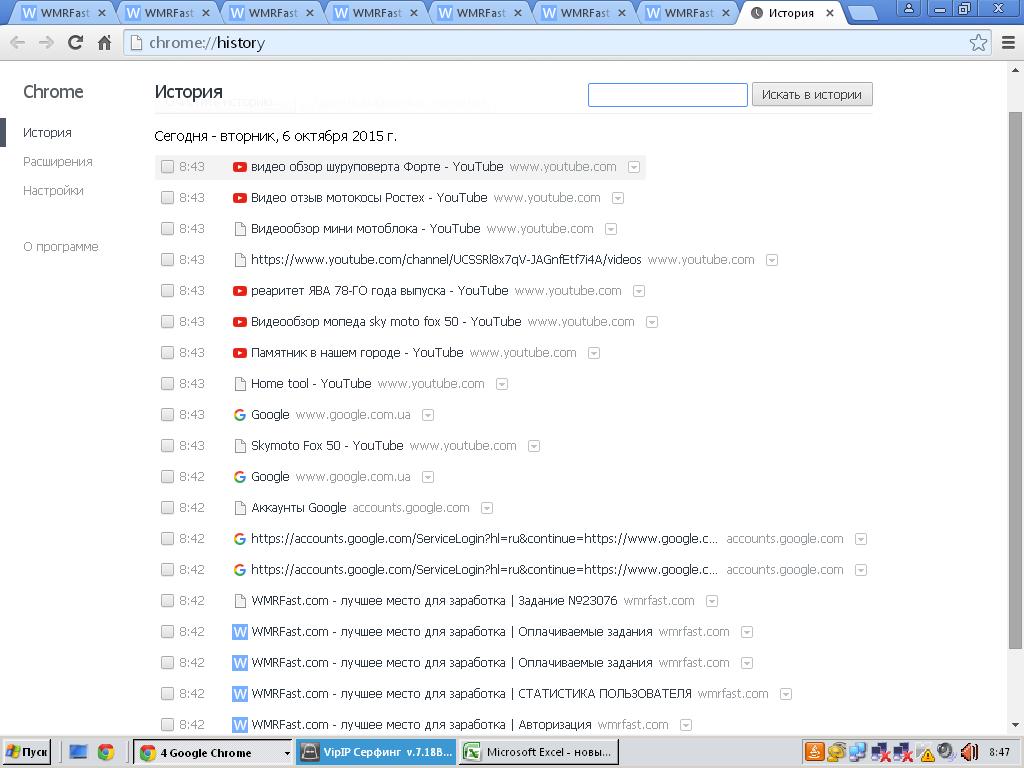Check the box for мотокосы Ростех entry
The height and width of the screenshot is (768, 1024).
167,197
